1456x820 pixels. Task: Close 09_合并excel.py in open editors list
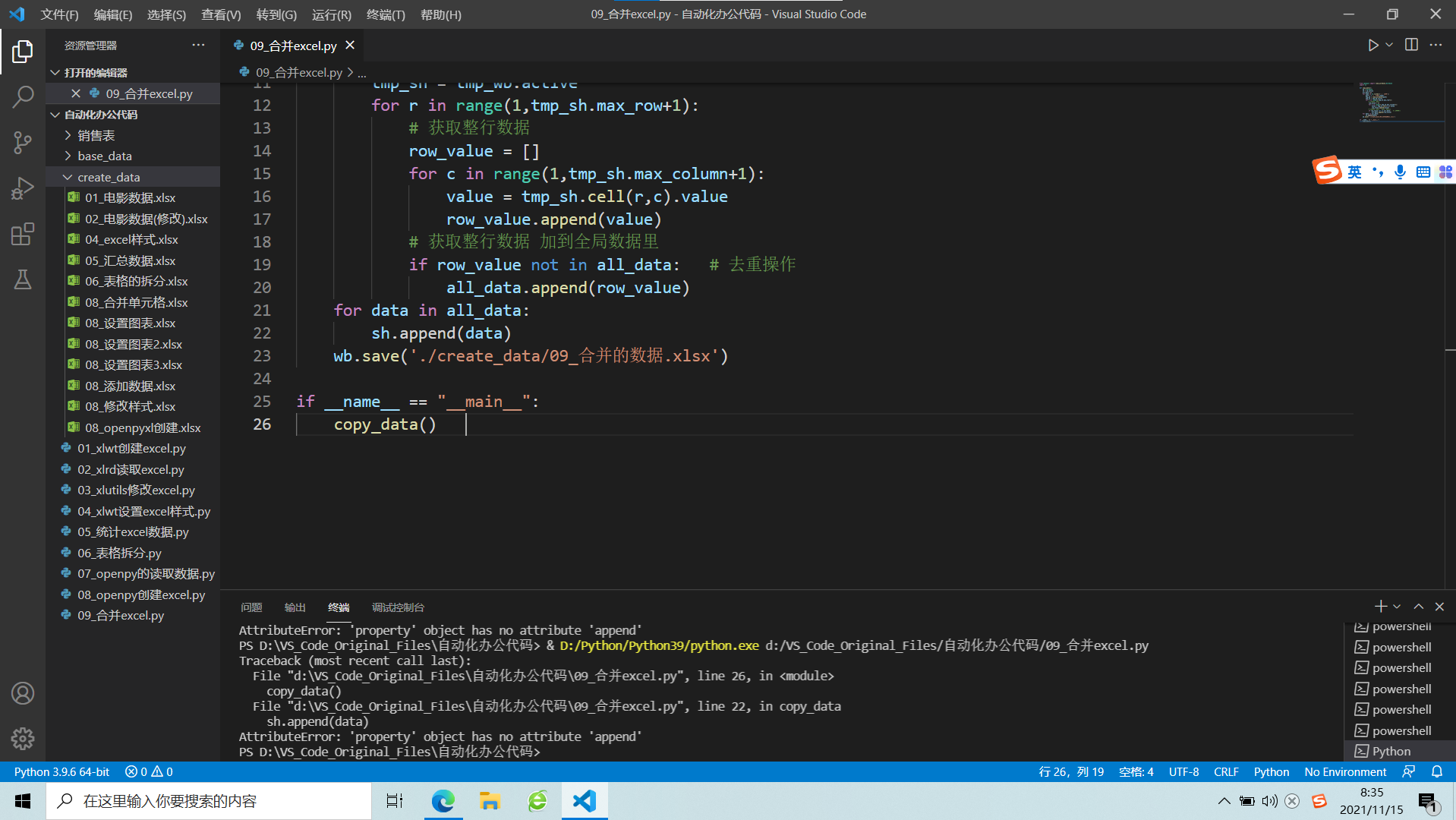tap(76, 93)
